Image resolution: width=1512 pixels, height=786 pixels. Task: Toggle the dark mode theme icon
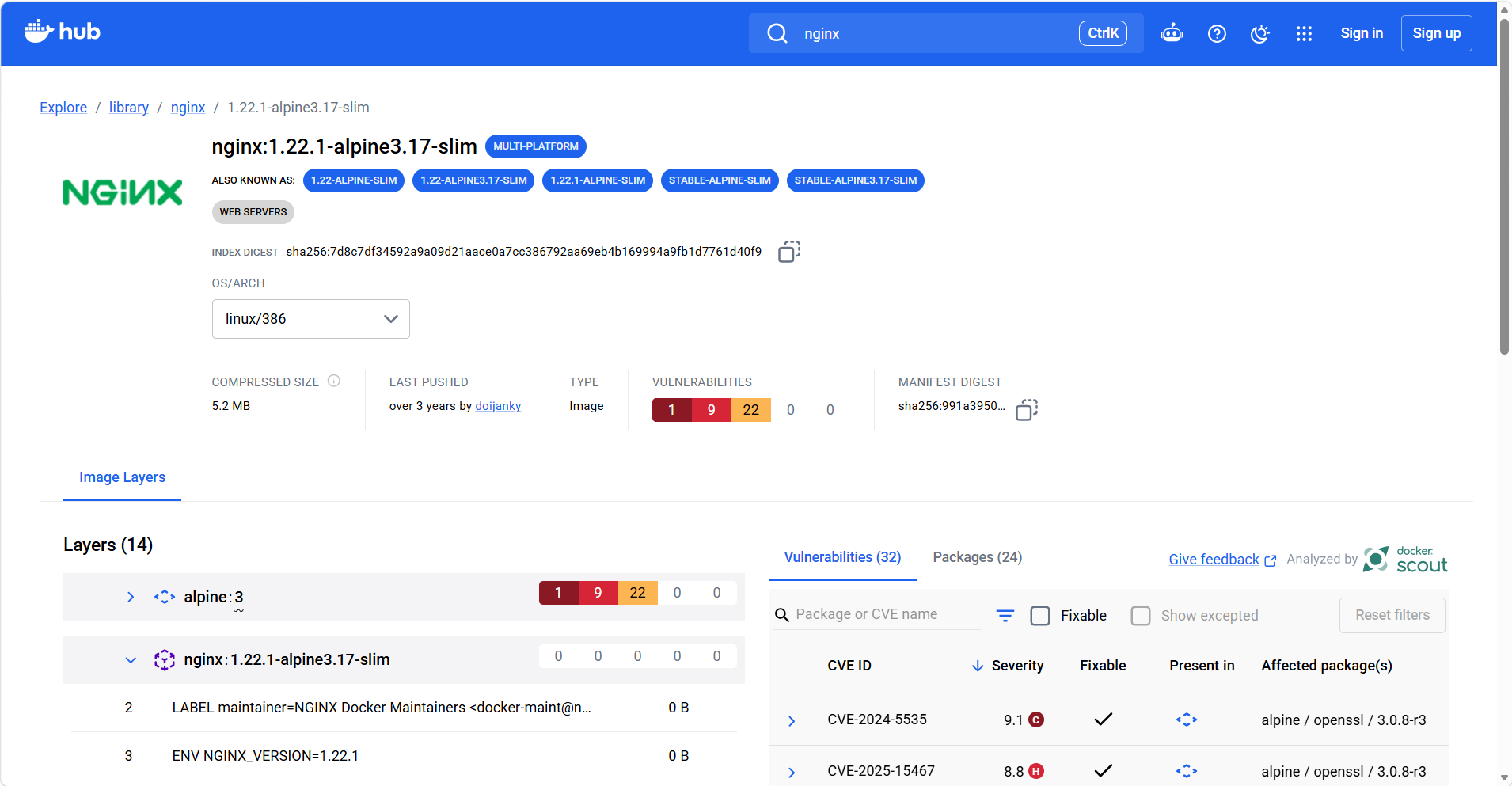pyautogui.click(x=1260, y=33)
